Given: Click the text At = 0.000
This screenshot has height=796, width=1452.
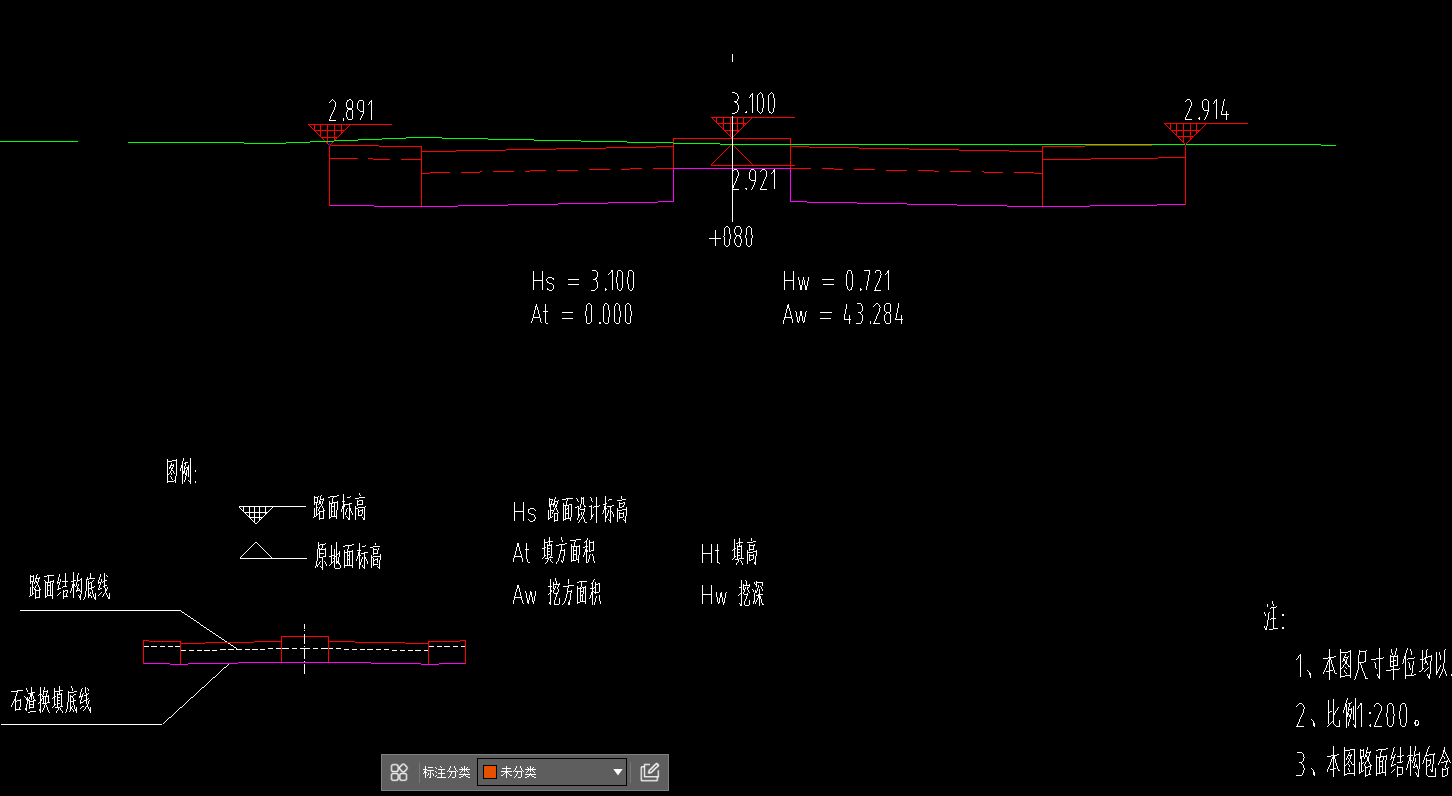Looking at the screenshot, I should click(582, 315).
